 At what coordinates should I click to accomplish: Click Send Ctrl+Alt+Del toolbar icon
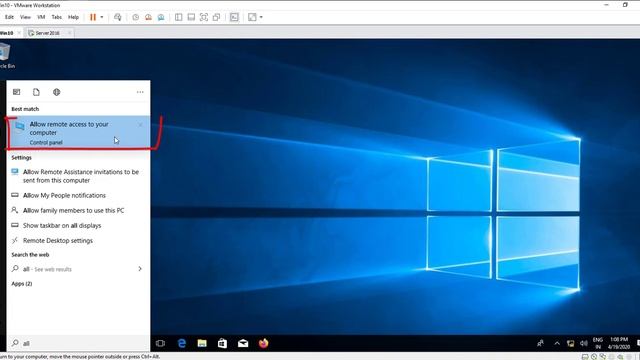point(118,17)
